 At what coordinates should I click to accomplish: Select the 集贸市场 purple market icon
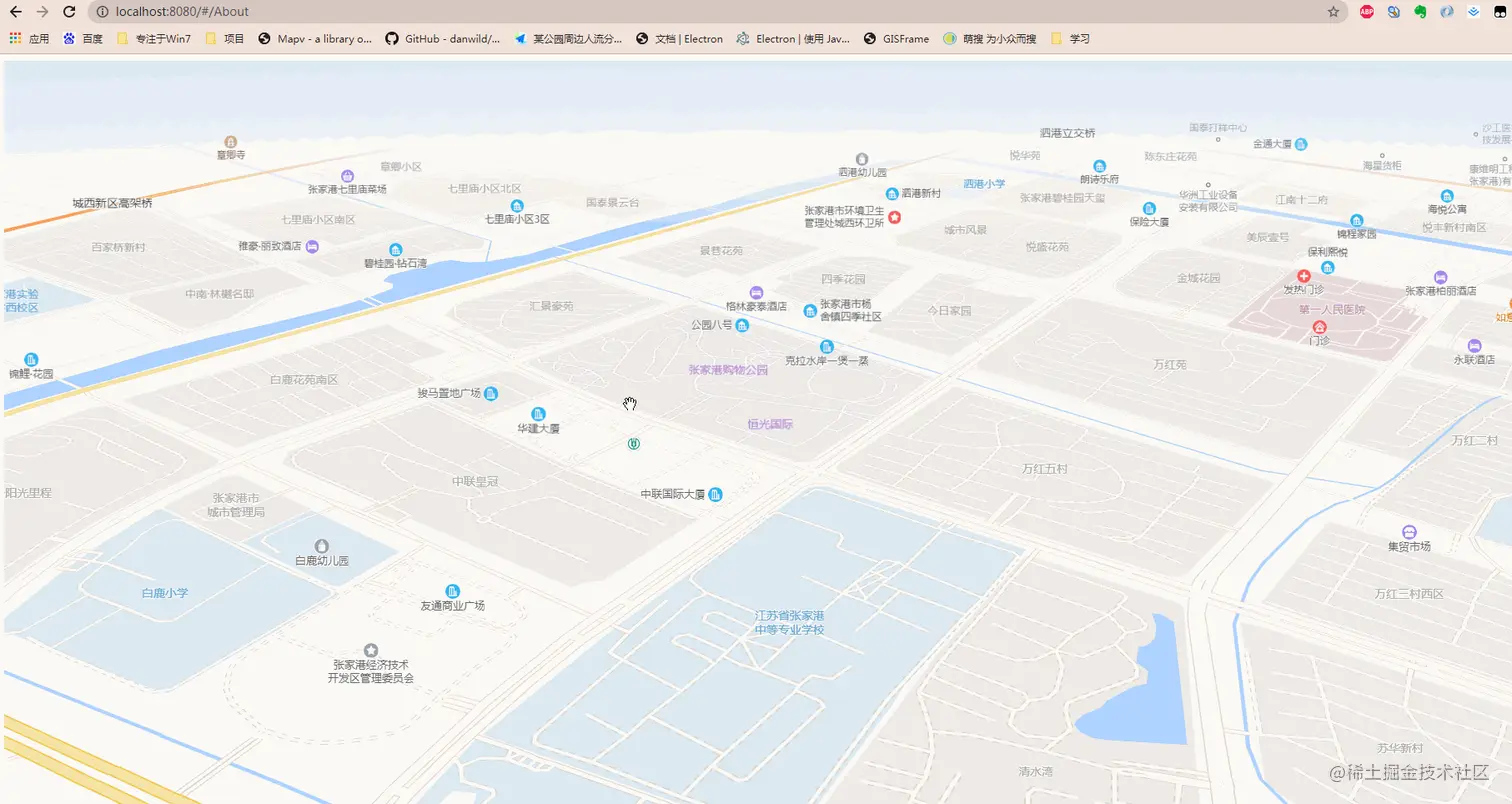tap(1409, 532)
